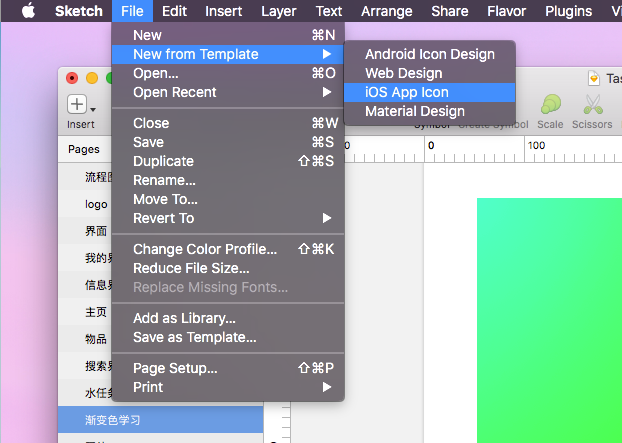
Task: Choose Duplicate from File menu
Action: click(x=228, y=161)
